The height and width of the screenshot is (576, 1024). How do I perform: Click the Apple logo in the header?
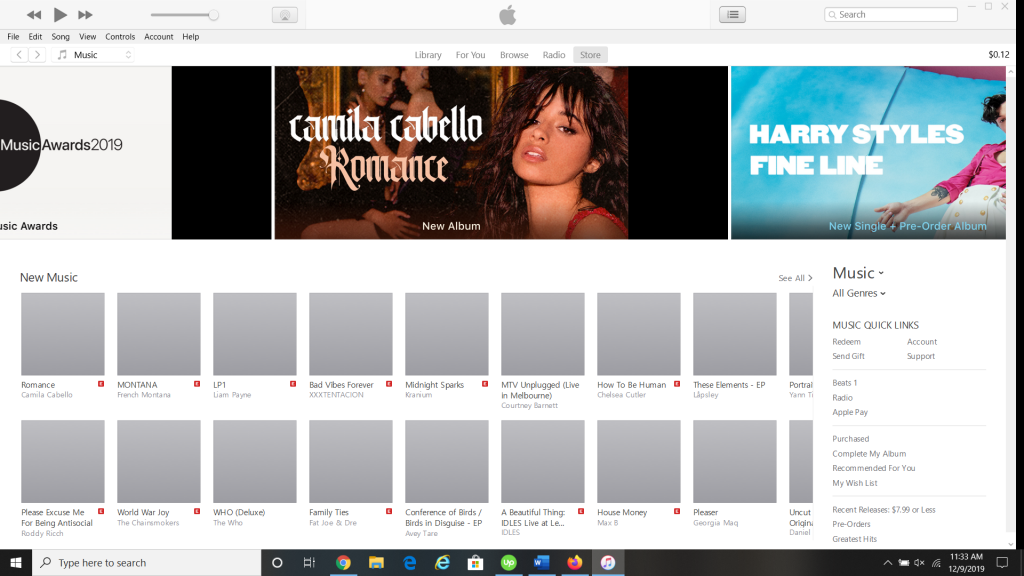click(x=507, y=14)
